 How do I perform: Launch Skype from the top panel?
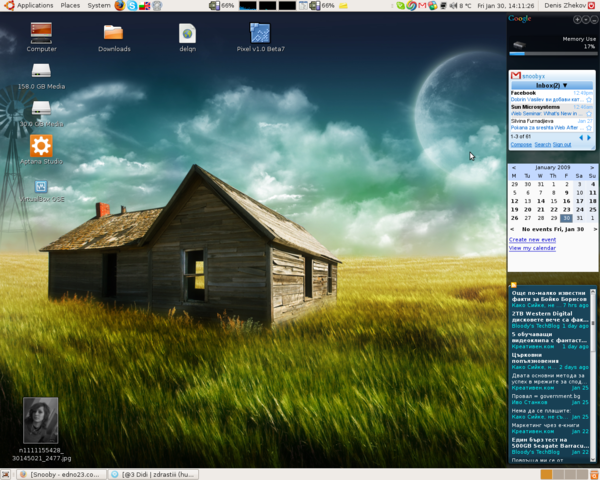132,5
